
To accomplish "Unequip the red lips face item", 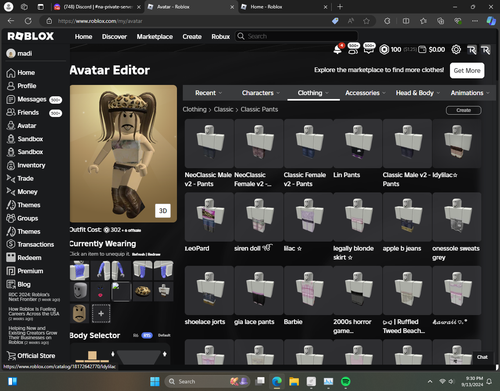I will 100,291.
